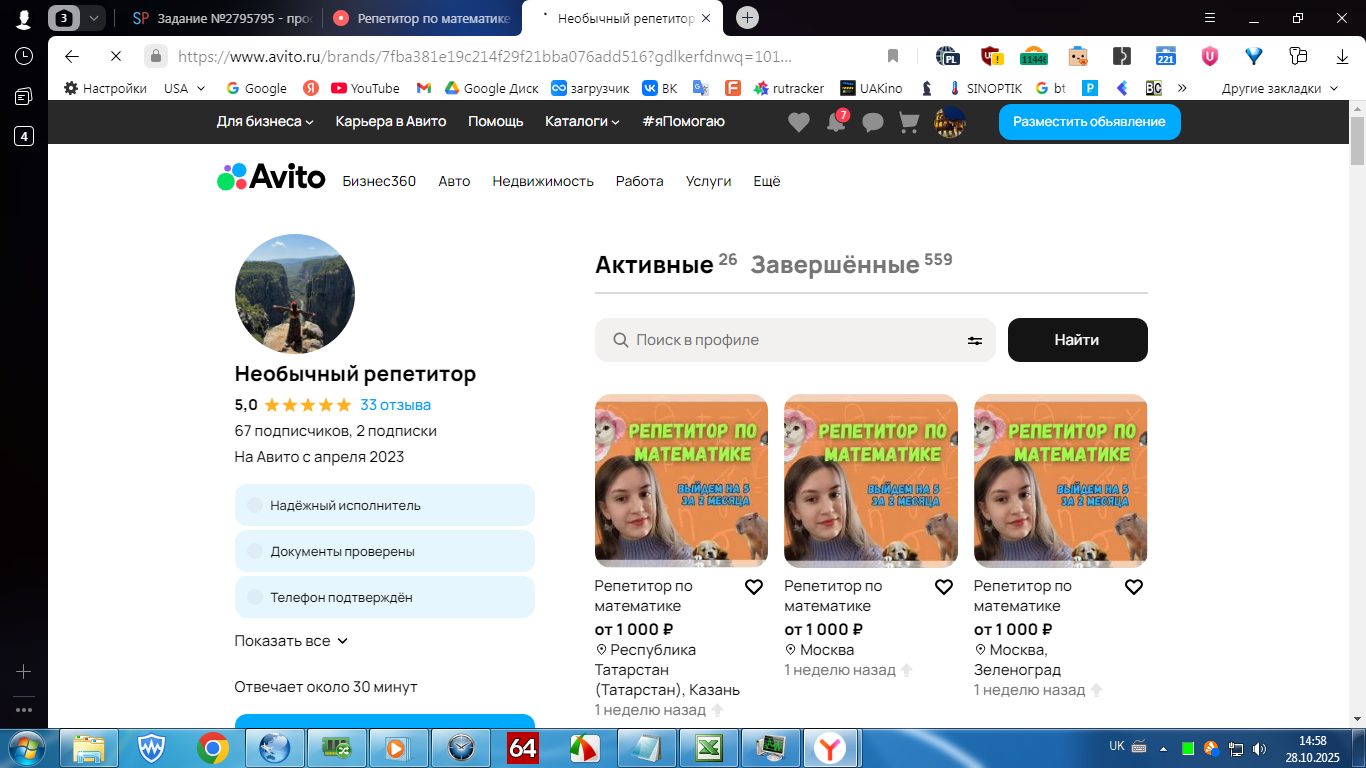The height and width of the screenshot is (768, 1366).
Task: Open the browser downloads arrow icon
Action: pyautogui.click(x=1343, y=56)
